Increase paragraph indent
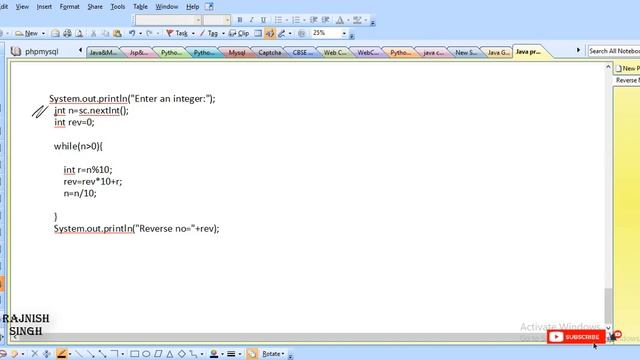Viewport: 640px width, 360px height. (326, 20)
